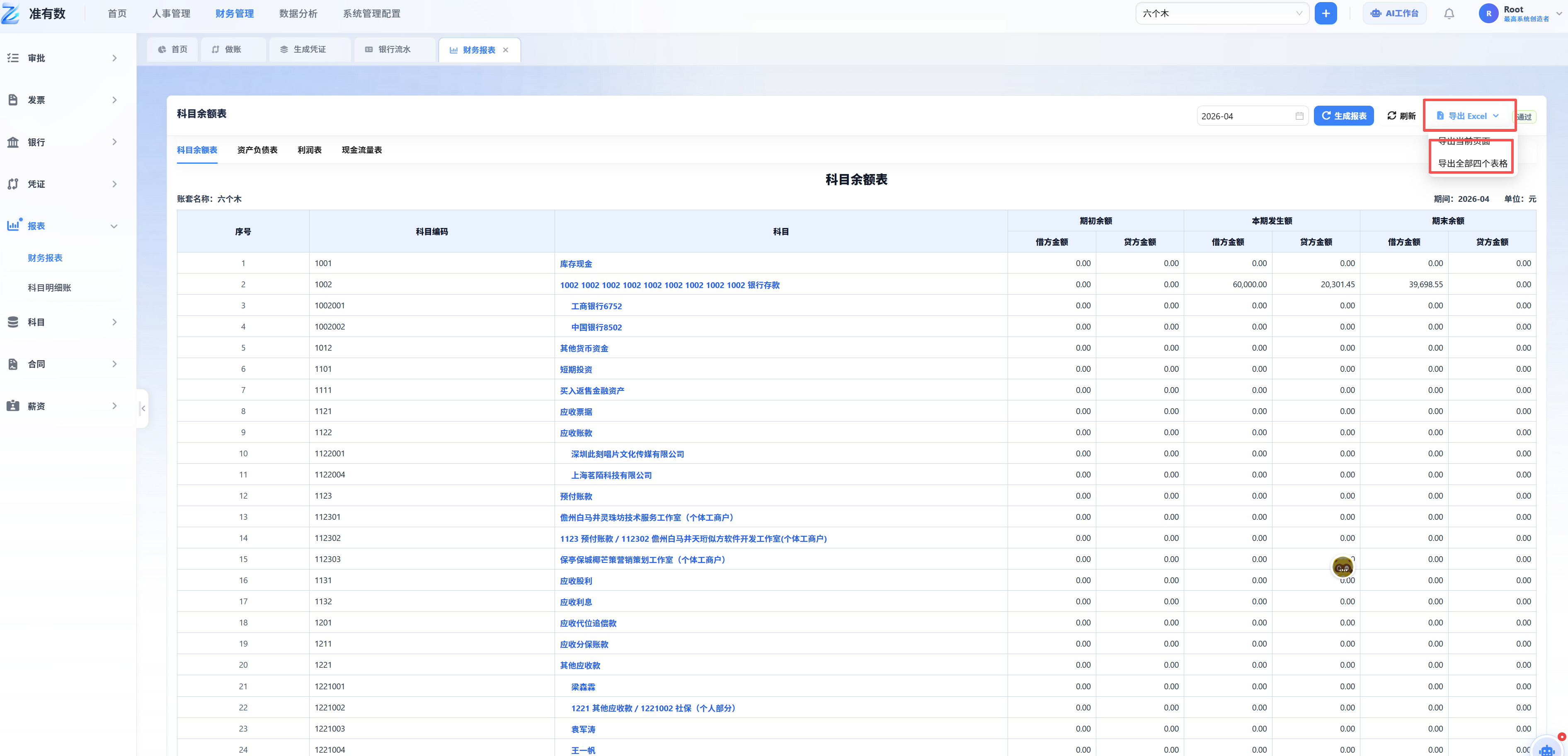
Task: Click the 报表 chart sidebar icon
Action: coord(13,225)
